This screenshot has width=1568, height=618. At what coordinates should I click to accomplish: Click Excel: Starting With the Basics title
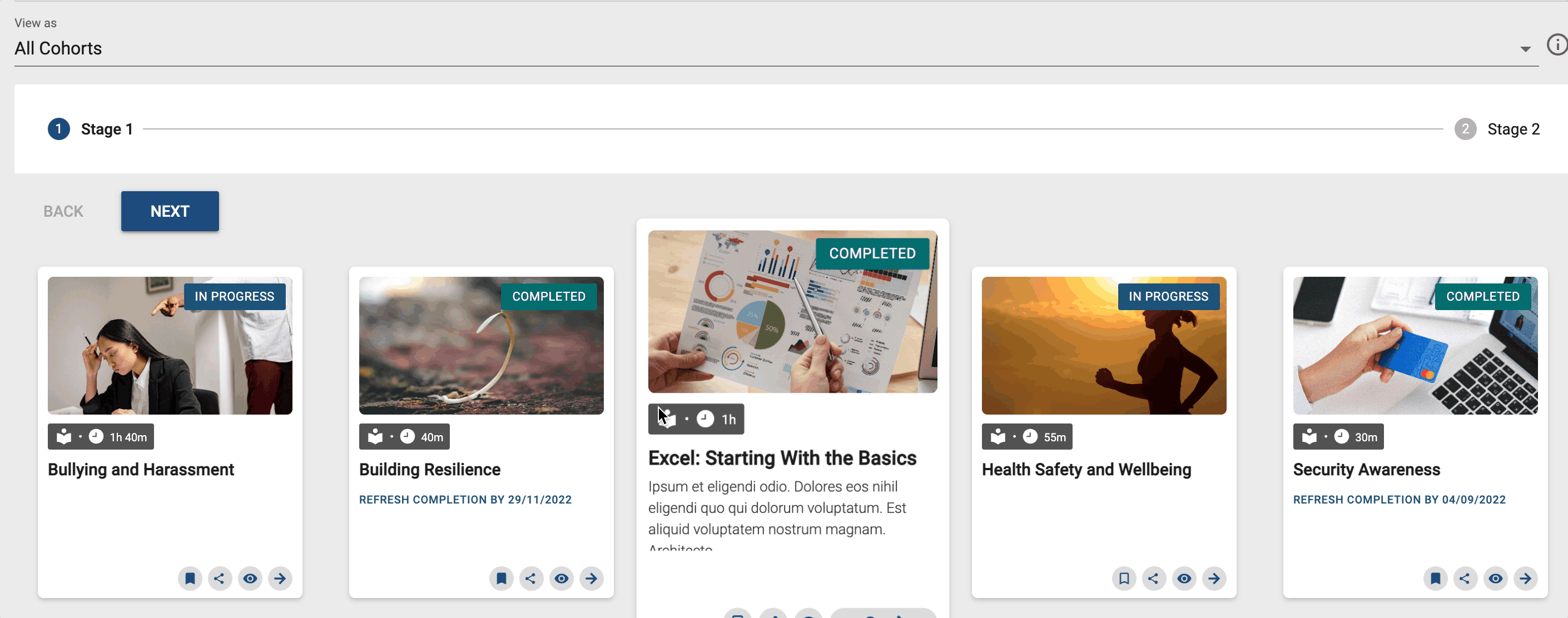click(782, 458)
